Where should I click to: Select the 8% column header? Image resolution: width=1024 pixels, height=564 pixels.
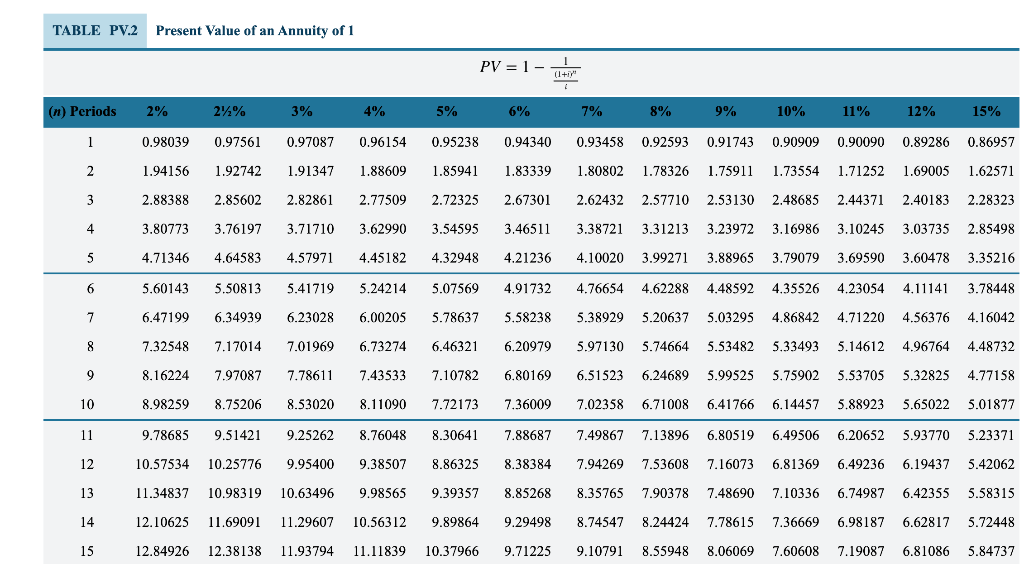660,112
